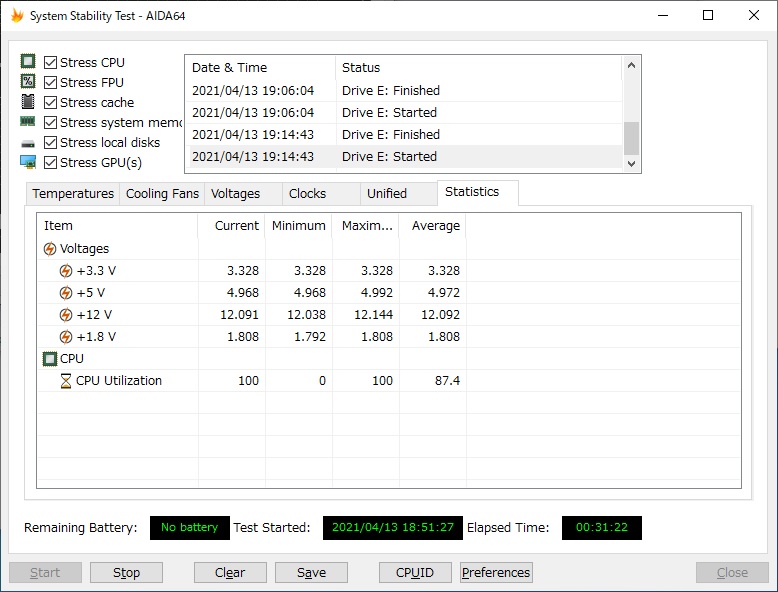Viewport: 778px width, 592px height.
Task: Click the AIDA64 flame icon in title bar
Action: [17, 16]
